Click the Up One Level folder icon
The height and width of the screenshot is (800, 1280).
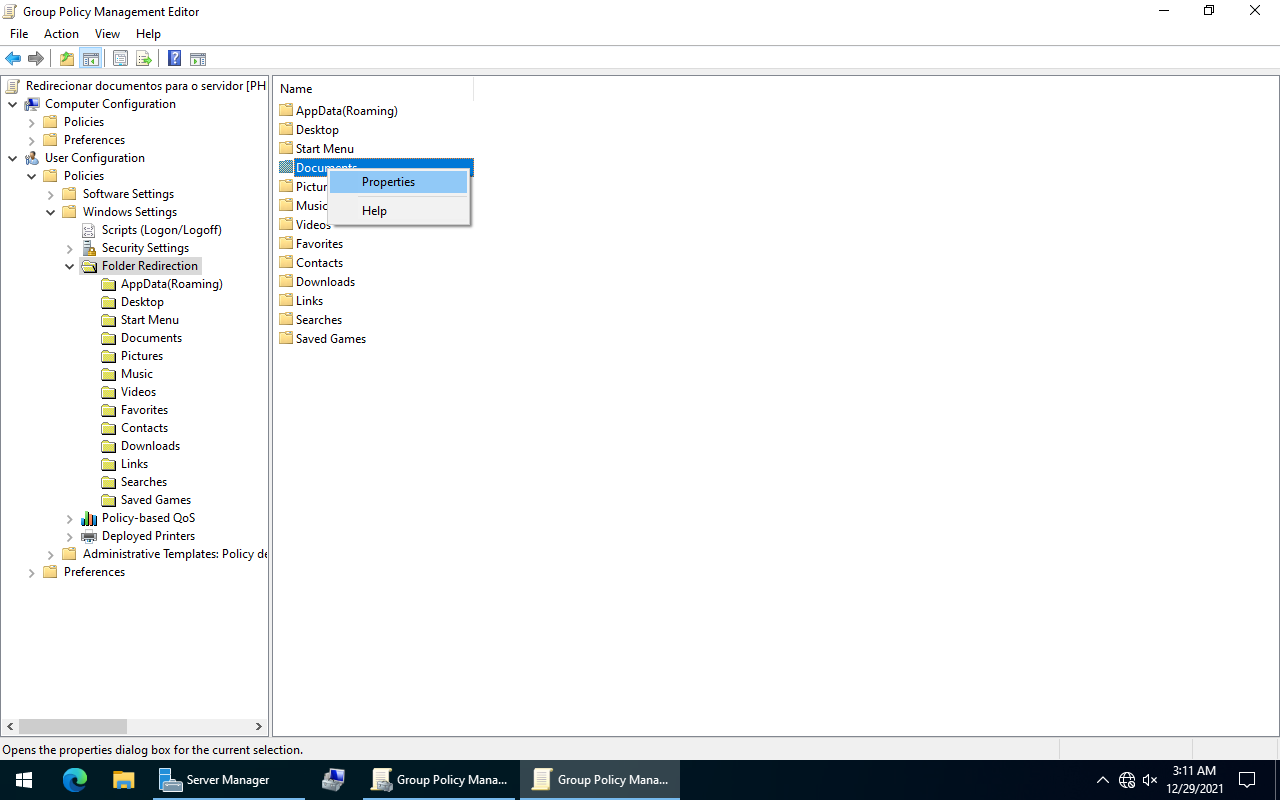pos(66,59)
